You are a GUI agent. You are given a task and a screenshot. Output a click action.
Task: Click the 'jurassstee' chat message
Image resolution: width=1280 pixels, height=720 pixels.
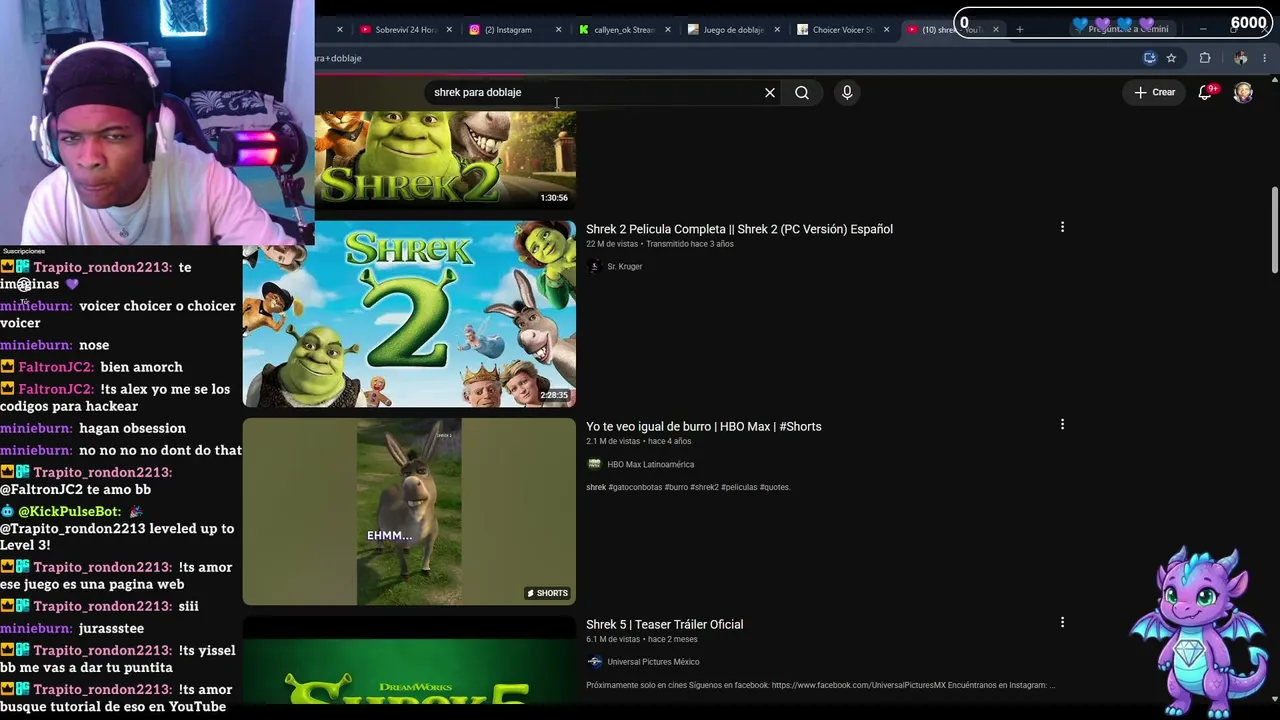click(112, 628)
